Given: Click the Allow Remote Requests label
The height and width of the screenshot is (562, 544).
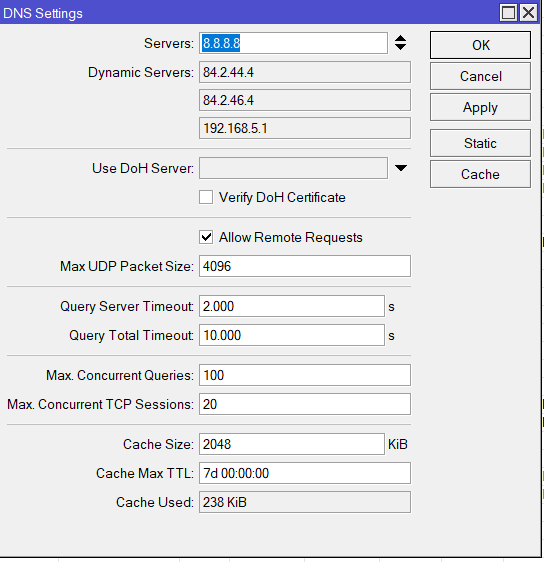Looking at the screenshot, I should pos(291,237).
